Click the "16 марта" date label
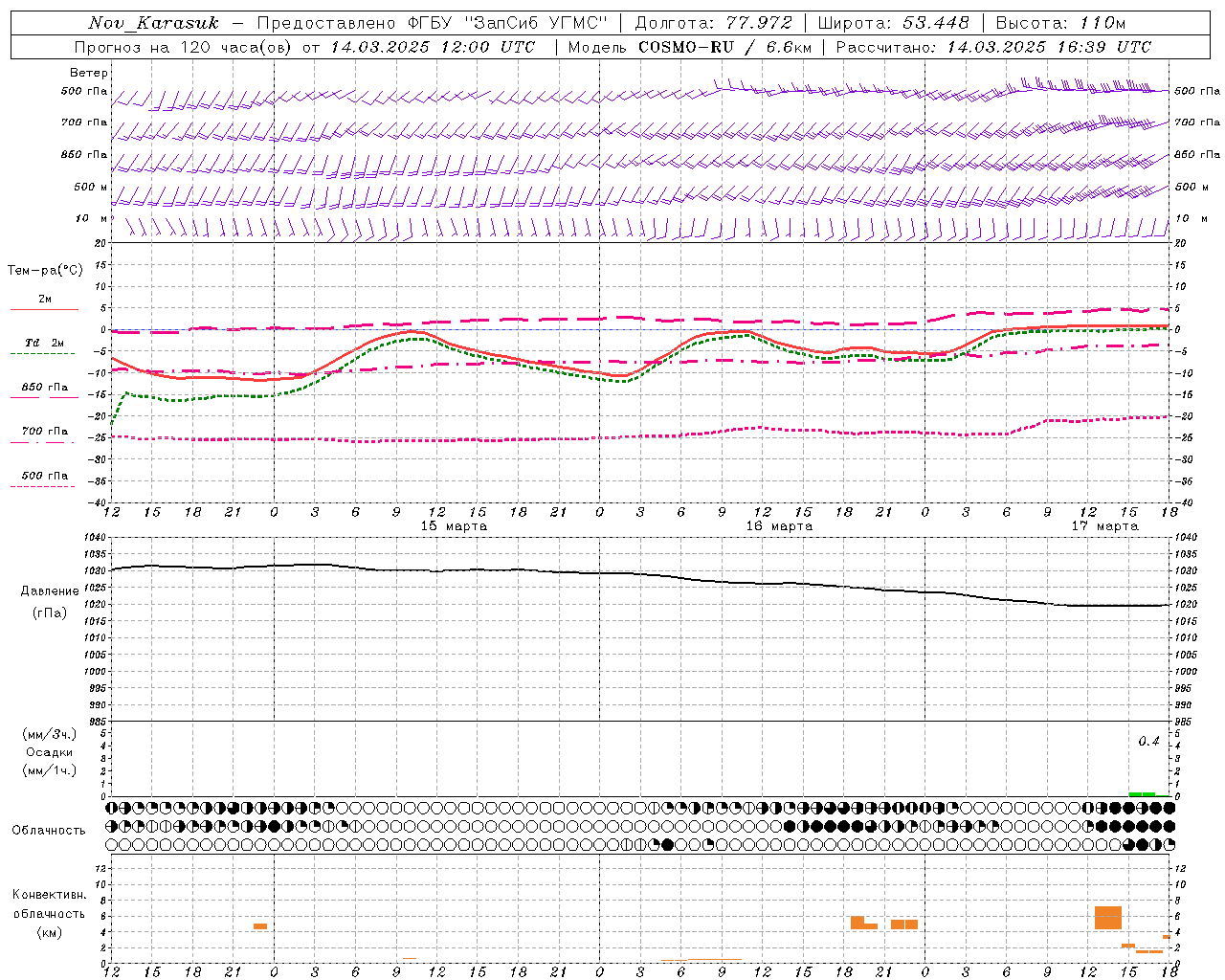 pyautogui.click(x=779, y=526)
